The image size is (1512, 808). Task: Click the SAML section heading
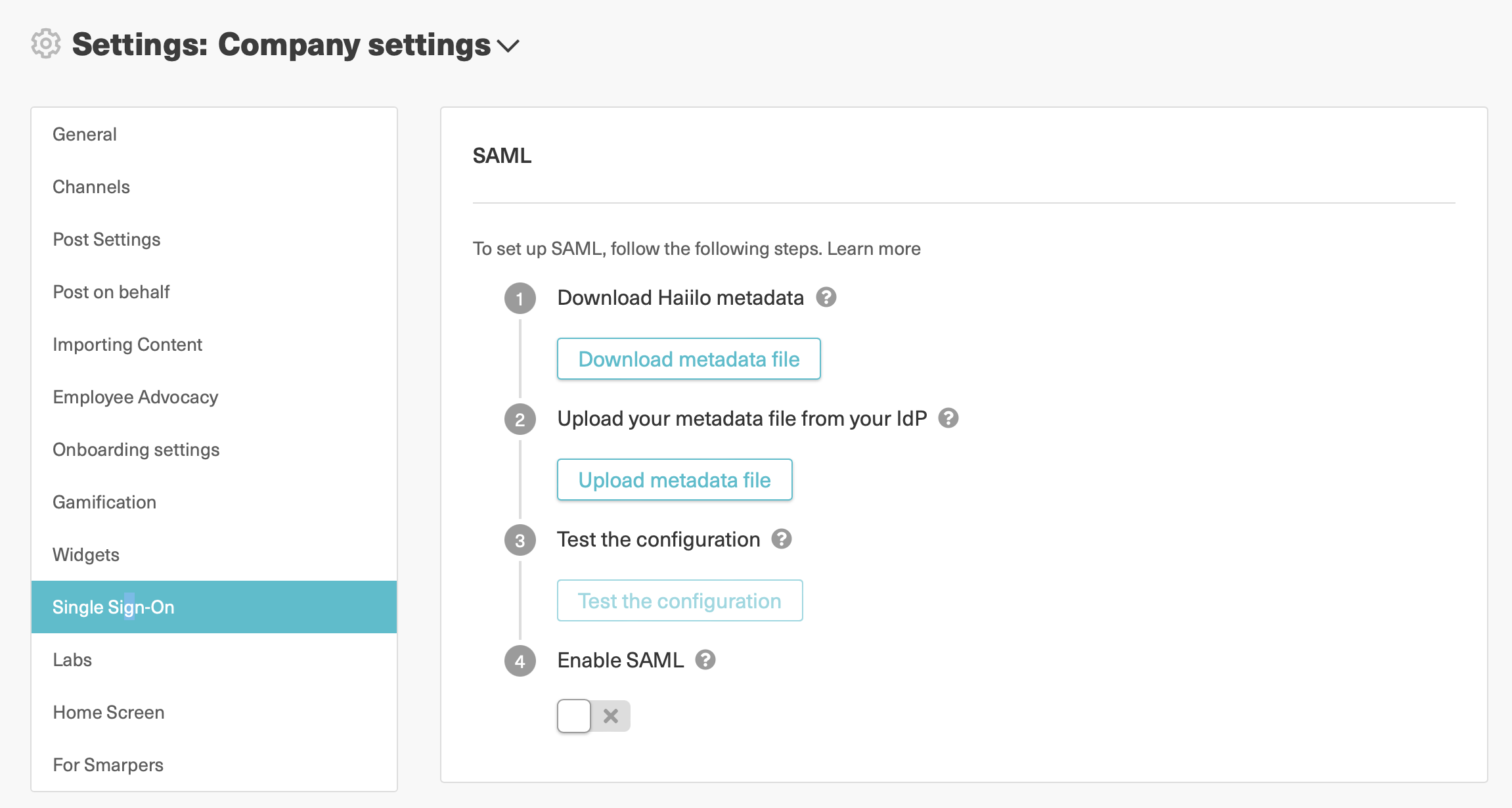coord(502,156)
